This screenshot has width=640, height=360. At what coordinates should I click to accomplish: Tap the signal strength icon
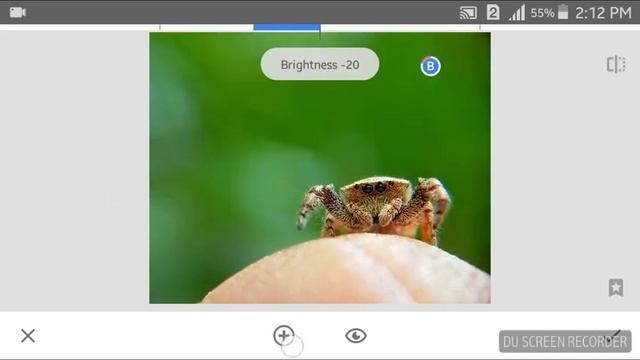point(517,13)
